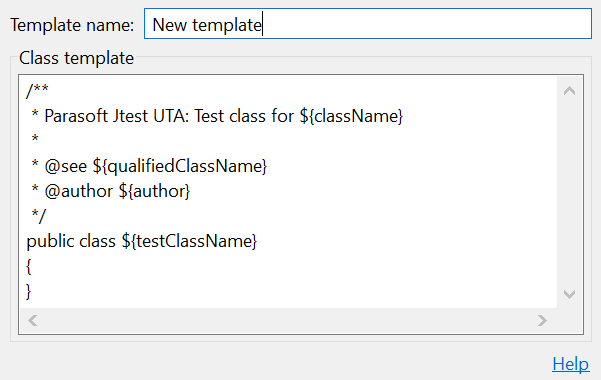Click the lone asterisk comment line
This screenshot has width=601, height=380.
(x=35, y=139)
